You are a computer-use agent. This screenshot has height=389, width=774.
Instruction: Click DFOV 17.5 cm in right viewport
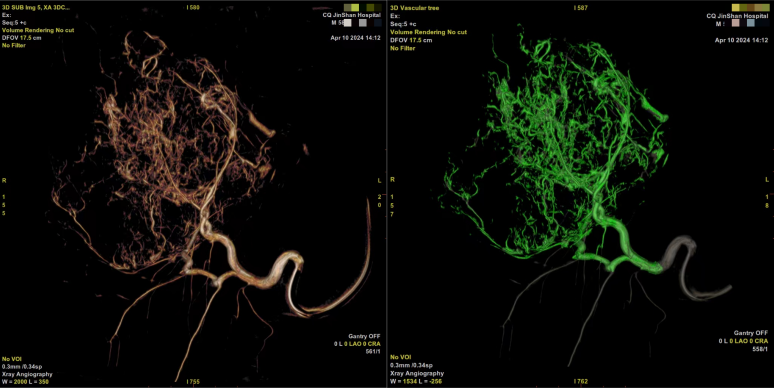[x=411, y=40]
